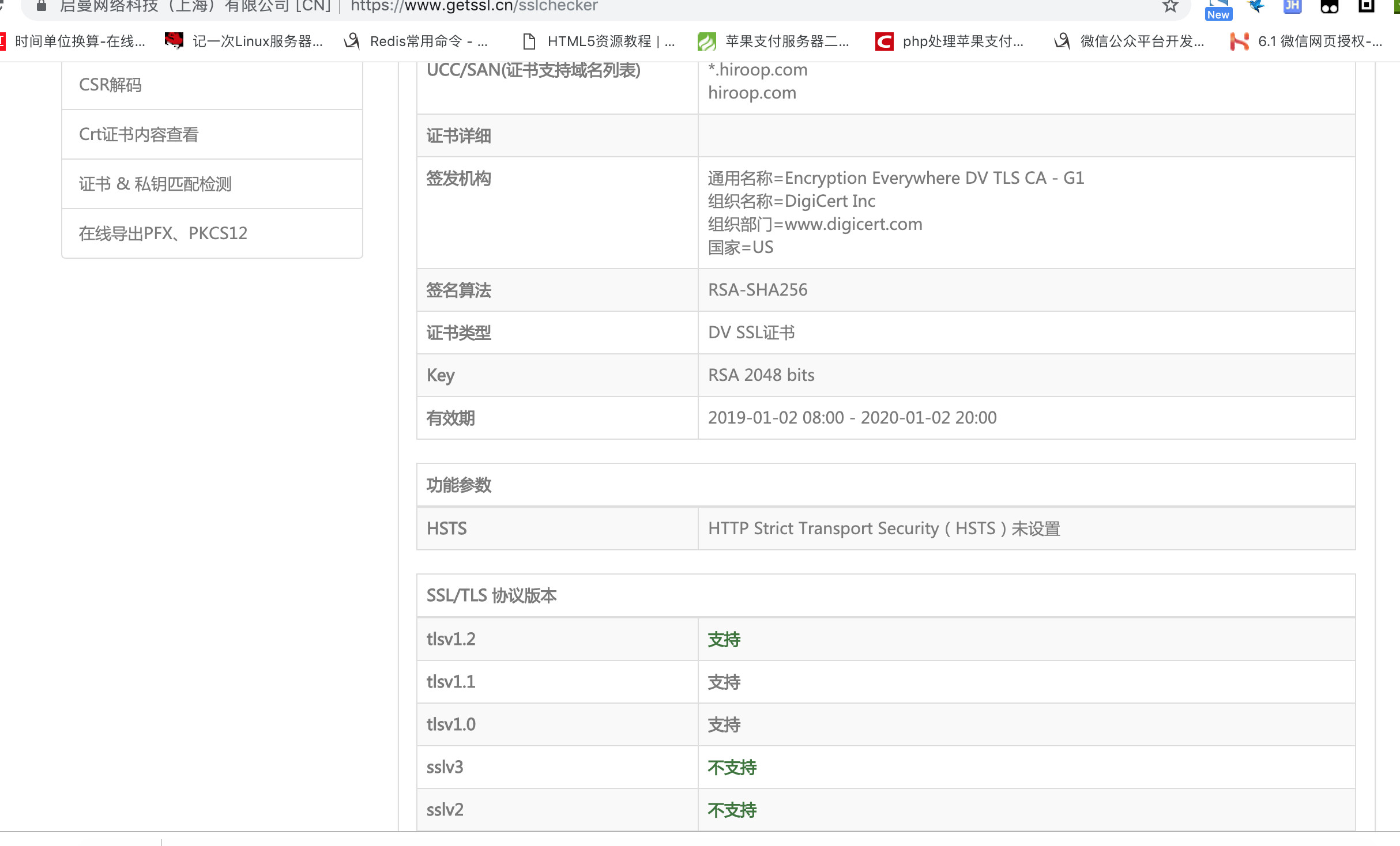Click the padlock site security icon
This screenshot has height=846, width=1400.
point(41,6)
